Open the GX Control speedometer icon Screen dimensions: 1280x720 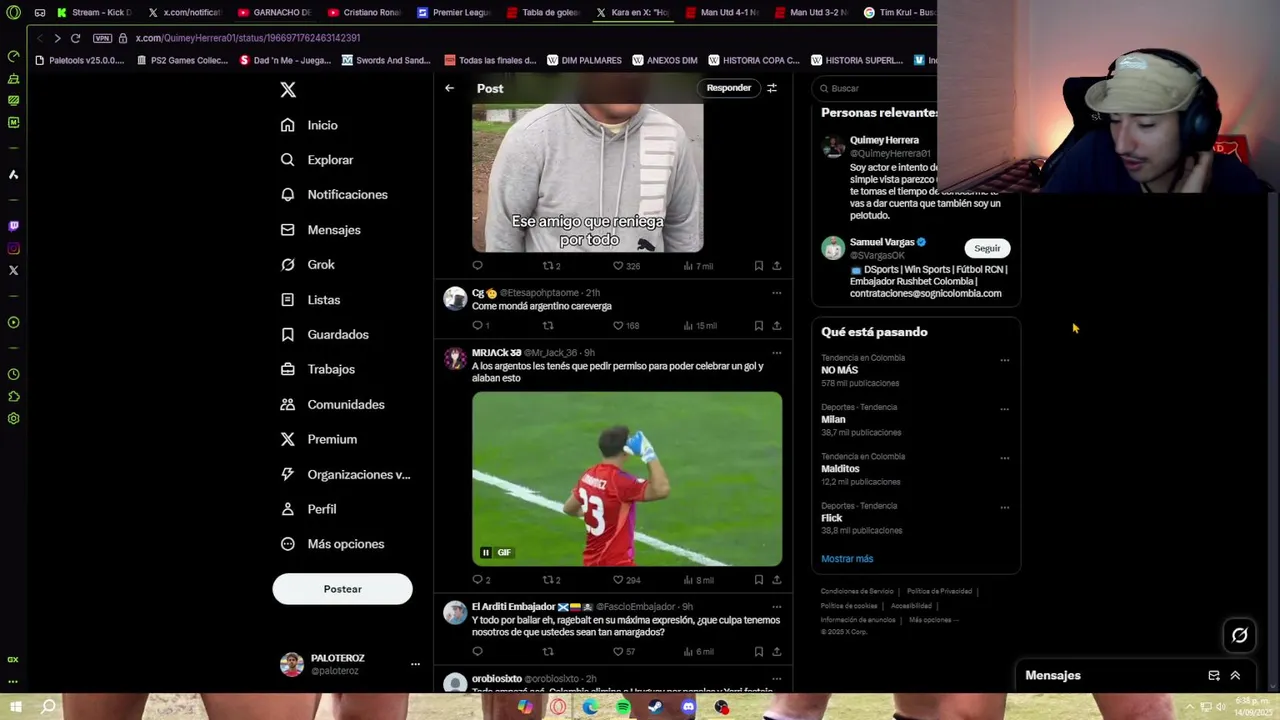(x=13, y=56)
